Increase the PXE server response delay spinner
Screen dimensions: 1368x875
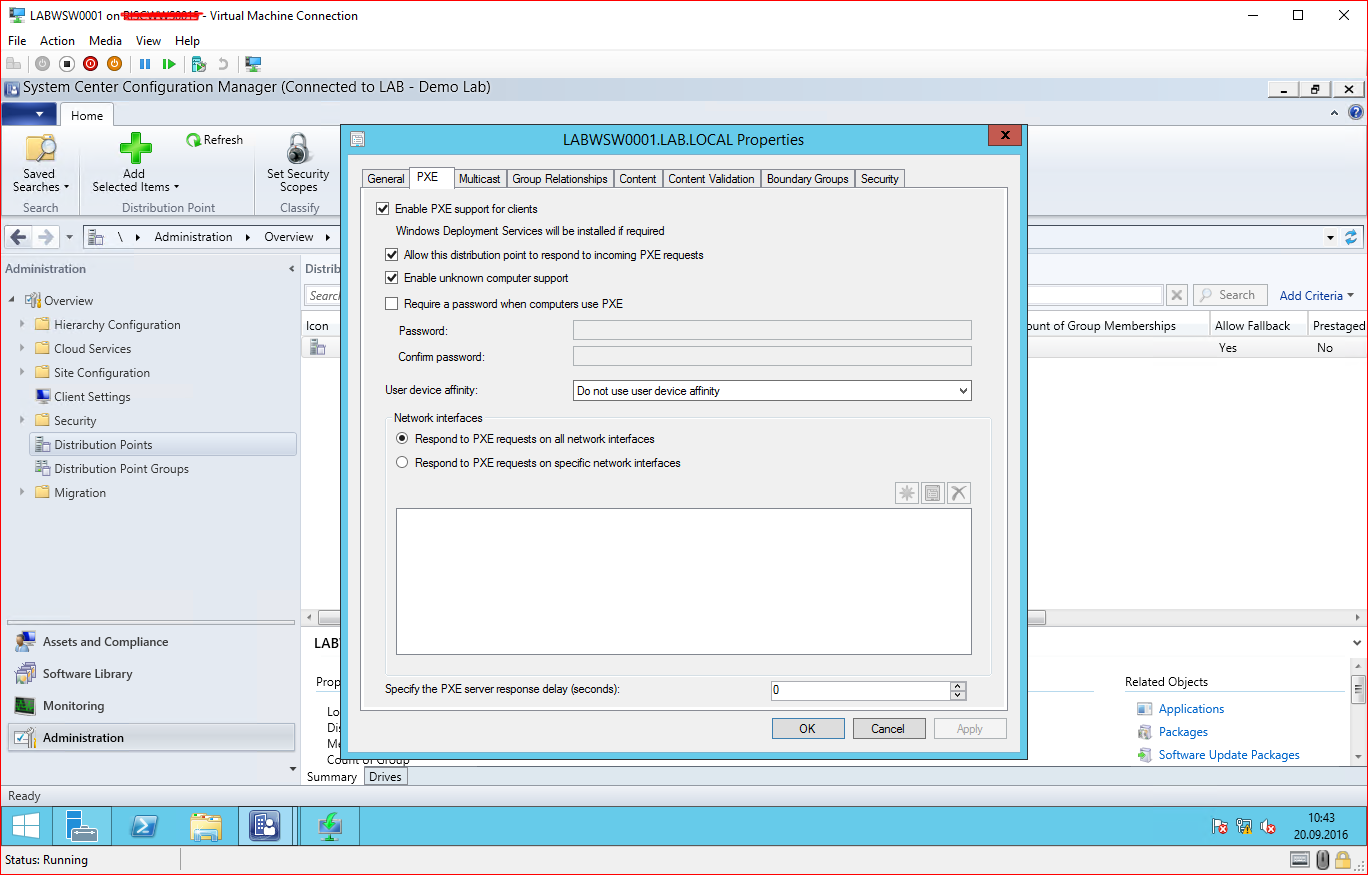pyautogui.click(x=958, y=686)
